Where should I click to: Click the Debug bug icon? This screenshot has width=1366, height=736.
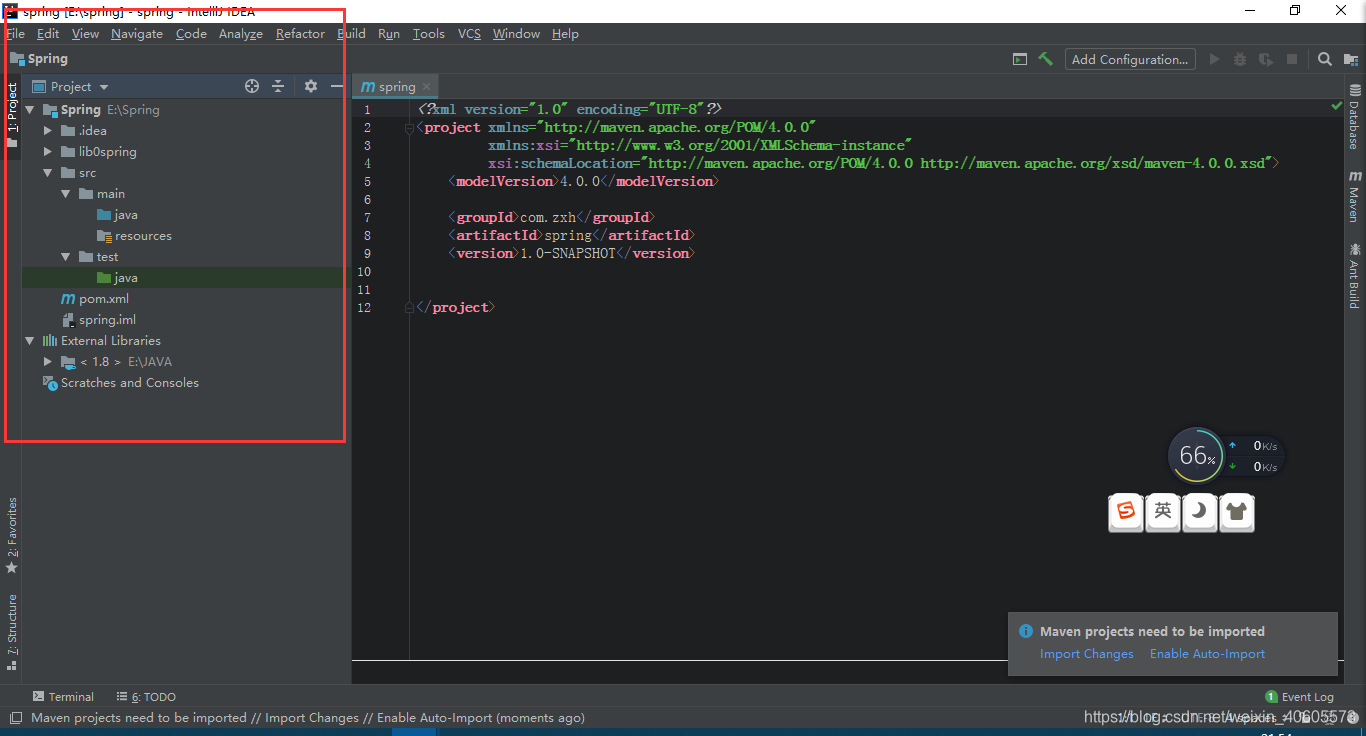[x=1240, y=59]
